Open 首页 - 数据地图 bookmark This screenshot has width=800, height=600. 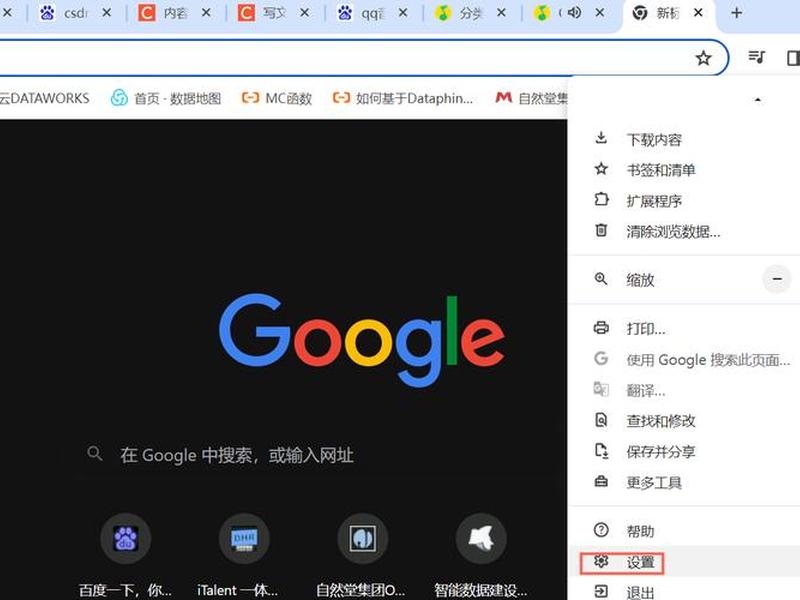pyautogui.click(x=166, y=98)
